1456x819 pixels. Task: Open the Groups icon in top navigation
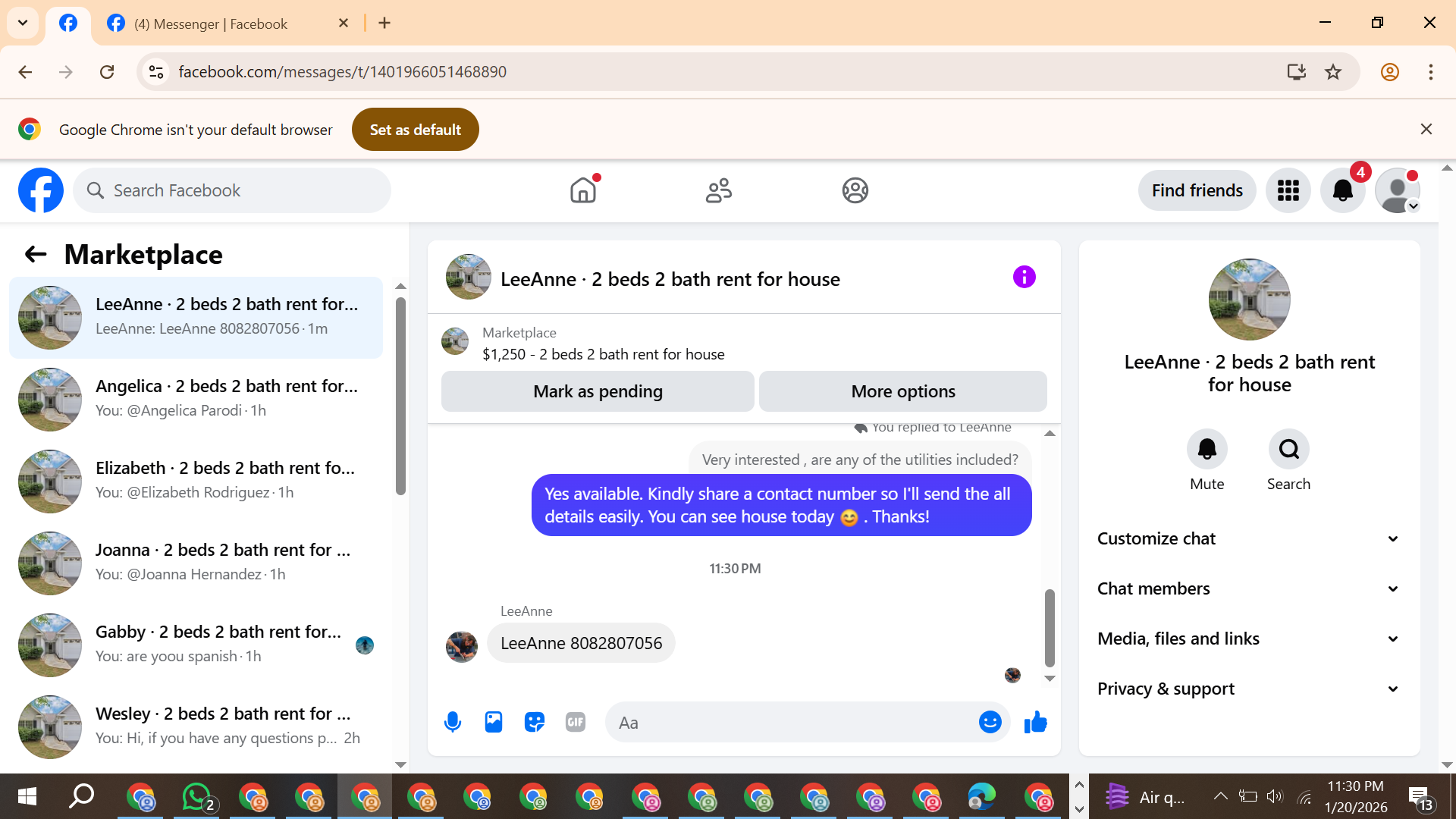(x=855, y=190)
